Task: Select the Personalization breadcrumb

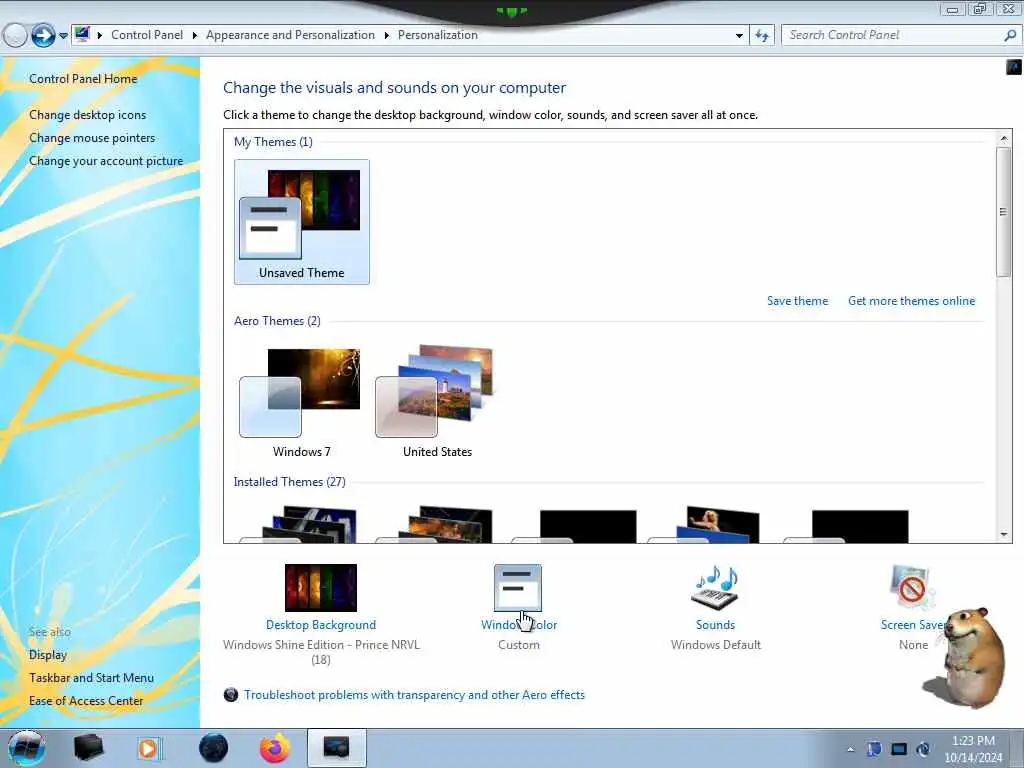Action: click(438, 35)
